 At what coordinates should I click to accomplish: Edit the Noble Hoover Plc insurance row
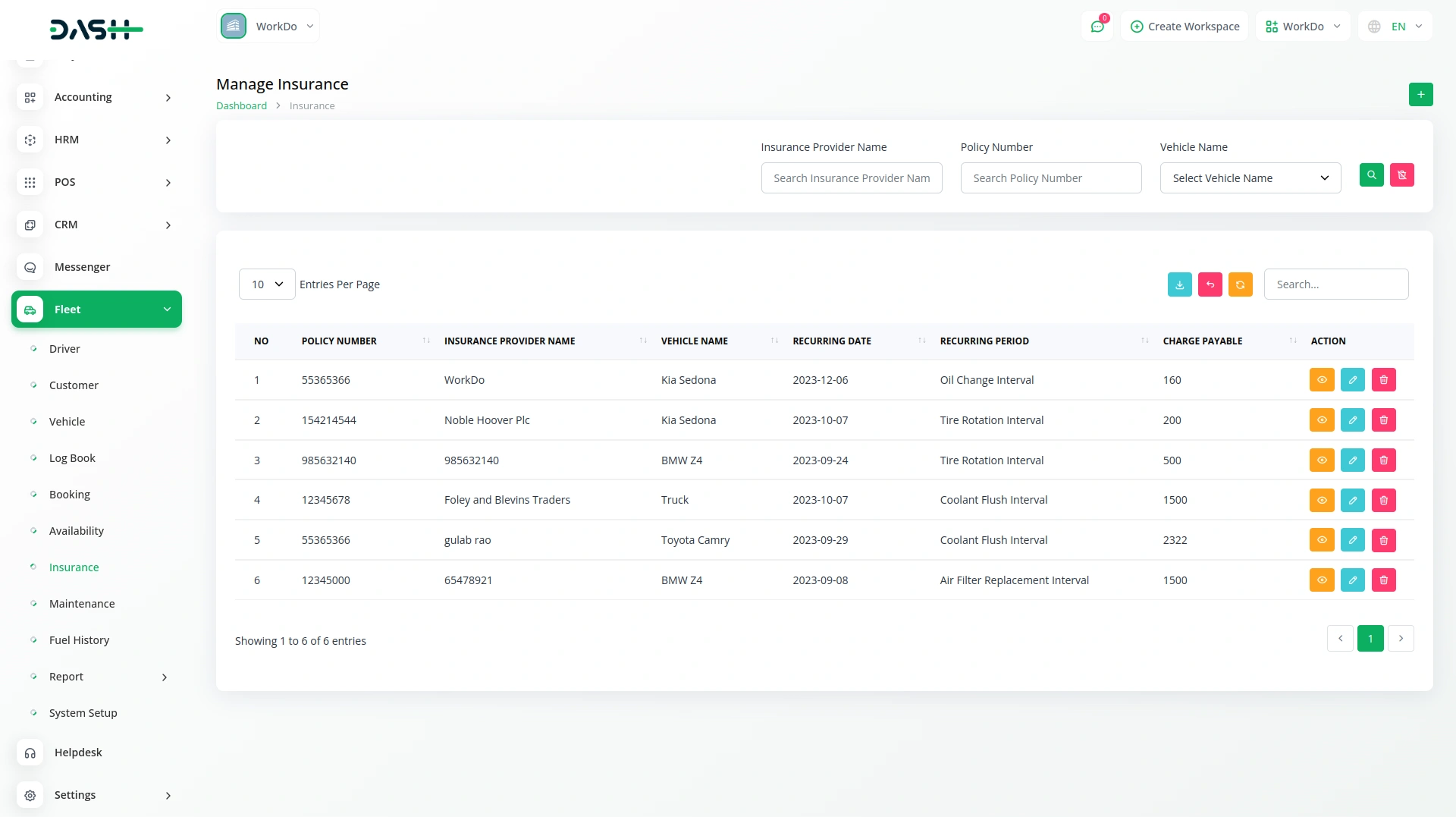(x=1352, y=420)
